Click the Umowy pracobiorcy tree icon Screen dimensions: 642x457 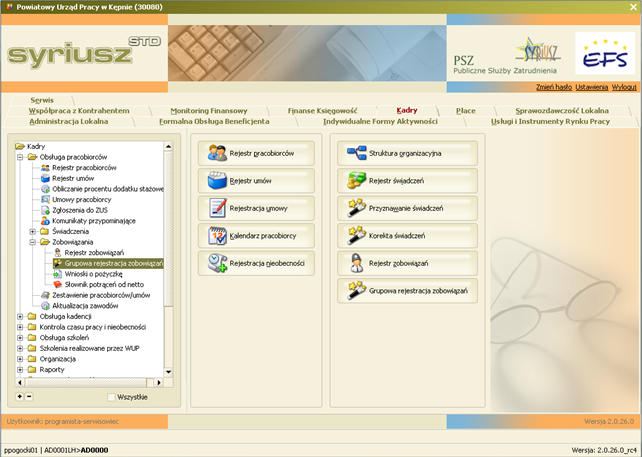[x=45, y=199]
